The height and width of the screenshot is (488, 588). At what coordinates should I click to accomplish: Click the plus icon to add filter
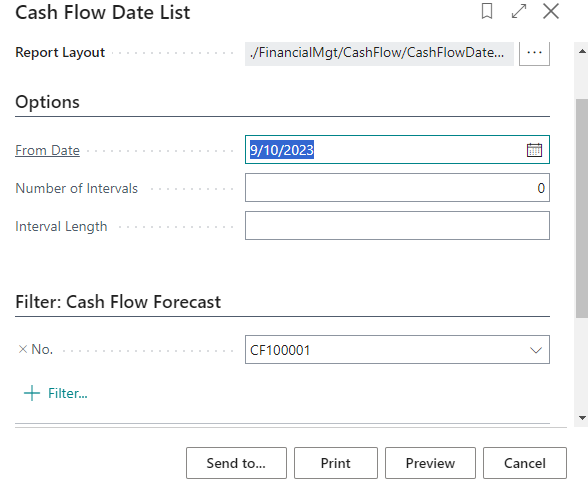(32, 393)
